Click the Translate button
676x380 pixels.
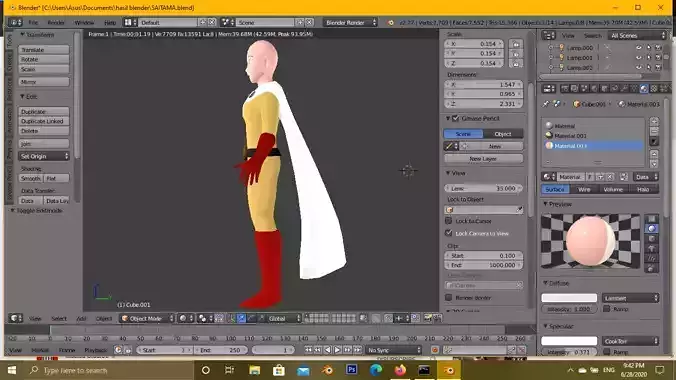(44, 50)
